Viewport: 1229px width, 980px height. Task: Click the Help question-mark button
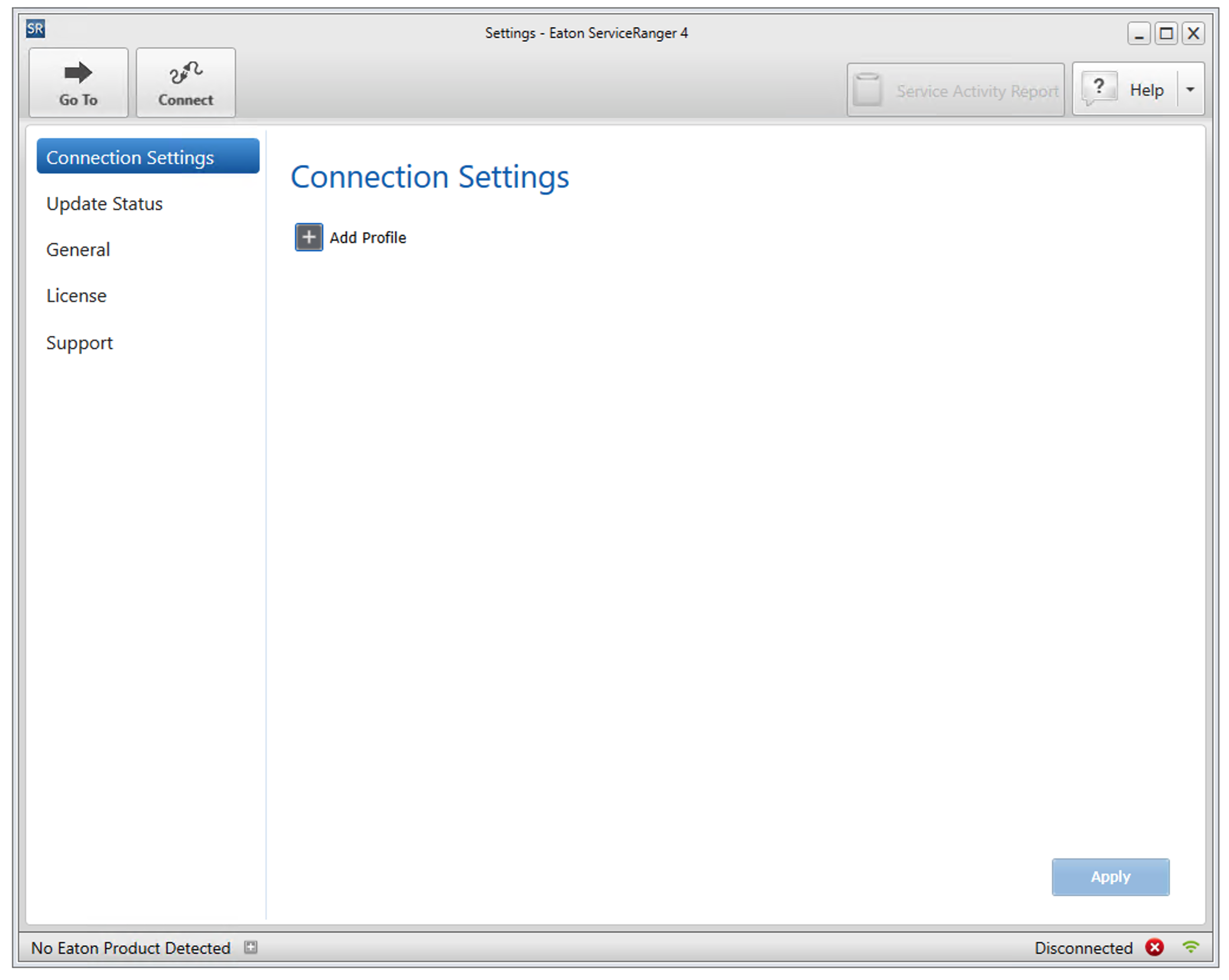tap(1125, 90)
